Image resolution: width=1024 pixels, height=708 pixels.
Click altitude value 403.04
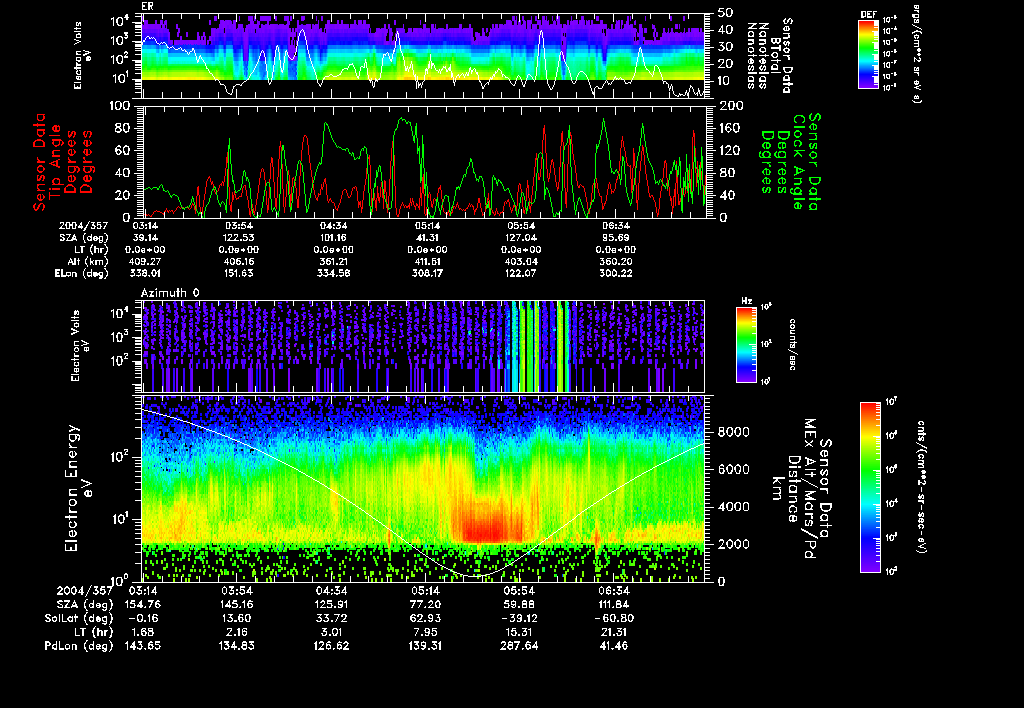(x=520, y=261)
